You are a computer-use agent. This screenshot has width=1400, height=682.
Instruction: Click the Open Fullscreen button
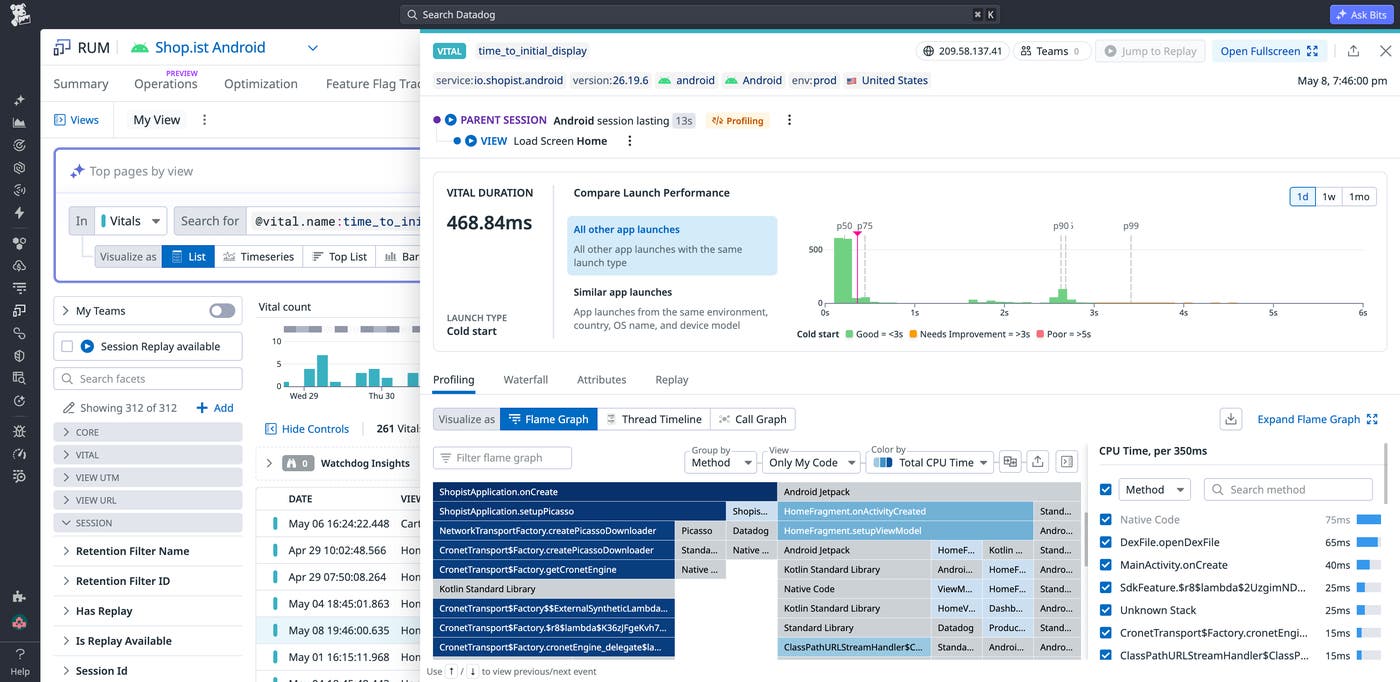[1269, 51]
